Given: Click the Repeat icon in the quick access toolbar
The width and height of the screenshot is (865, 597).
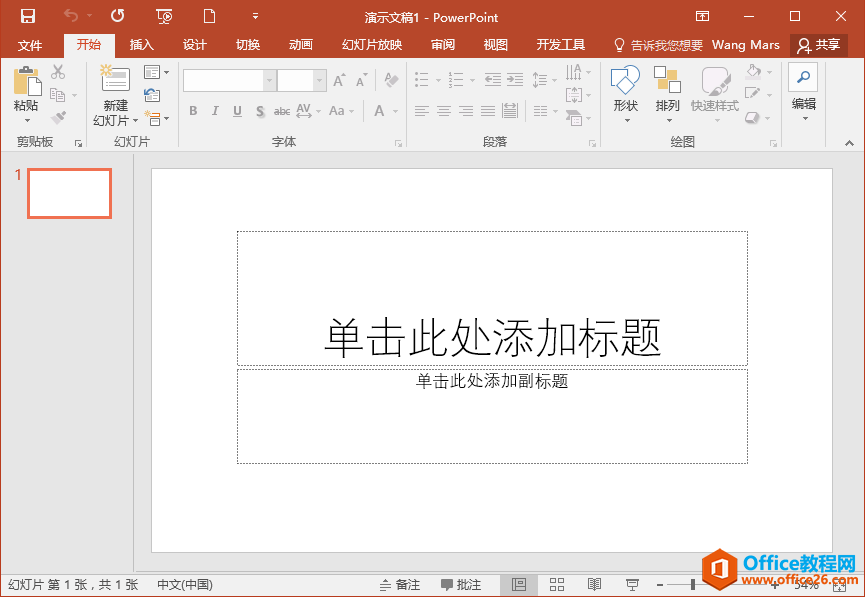Looking at the screenshot, I should 118,15.
